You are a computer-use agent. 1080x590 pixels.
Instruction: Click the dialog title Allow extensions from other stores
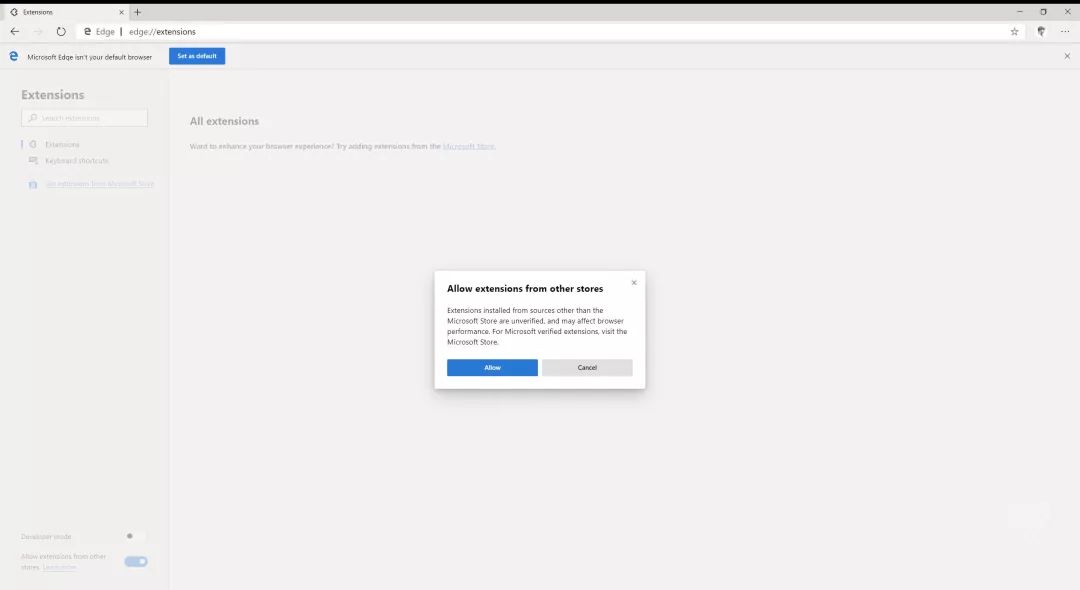point(525,288)
